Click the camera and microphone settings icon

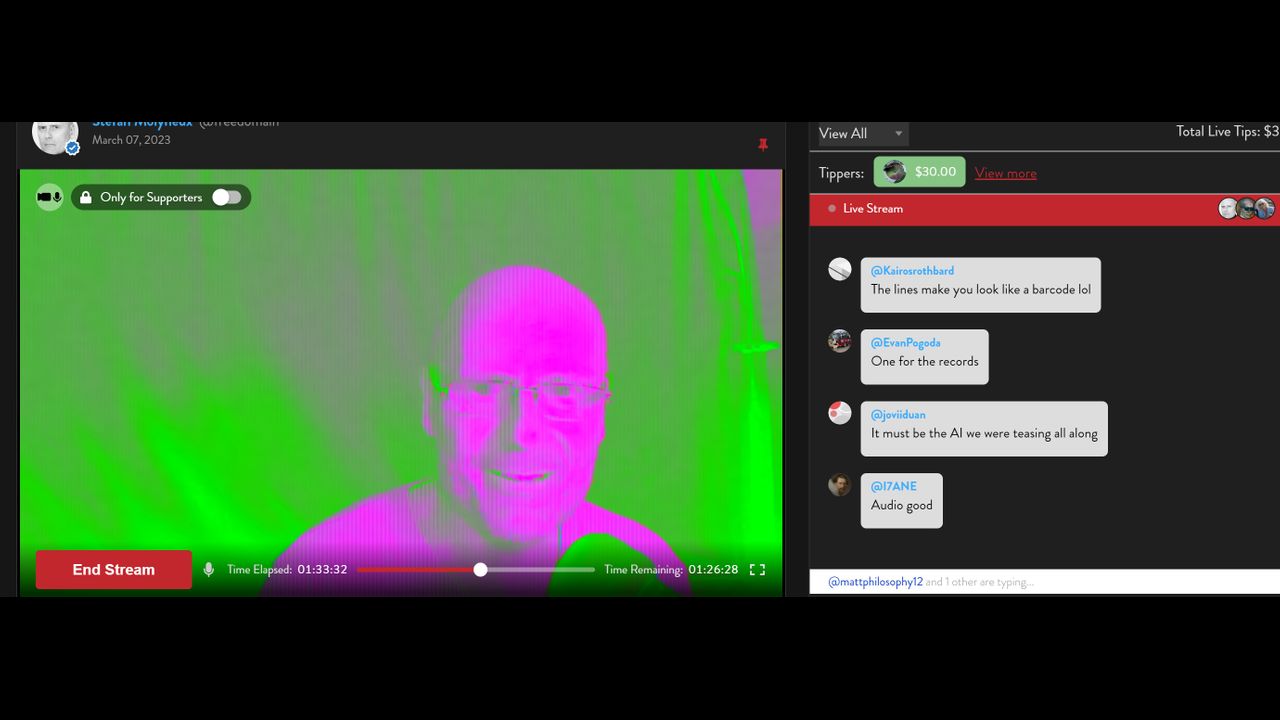[49, 197]
